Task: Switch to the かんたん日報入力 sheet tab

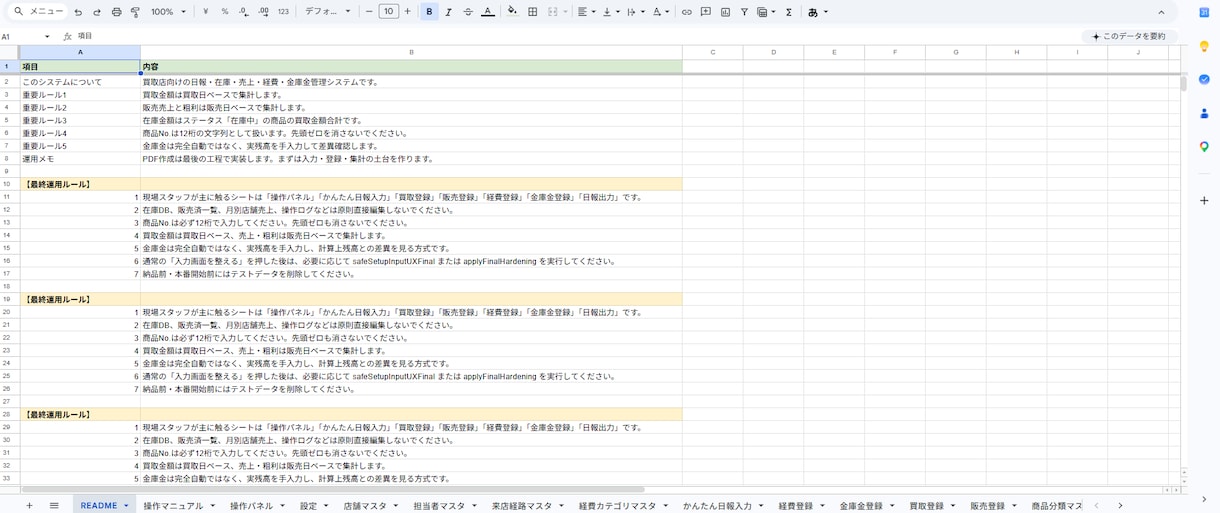Action: pos(717,506)
